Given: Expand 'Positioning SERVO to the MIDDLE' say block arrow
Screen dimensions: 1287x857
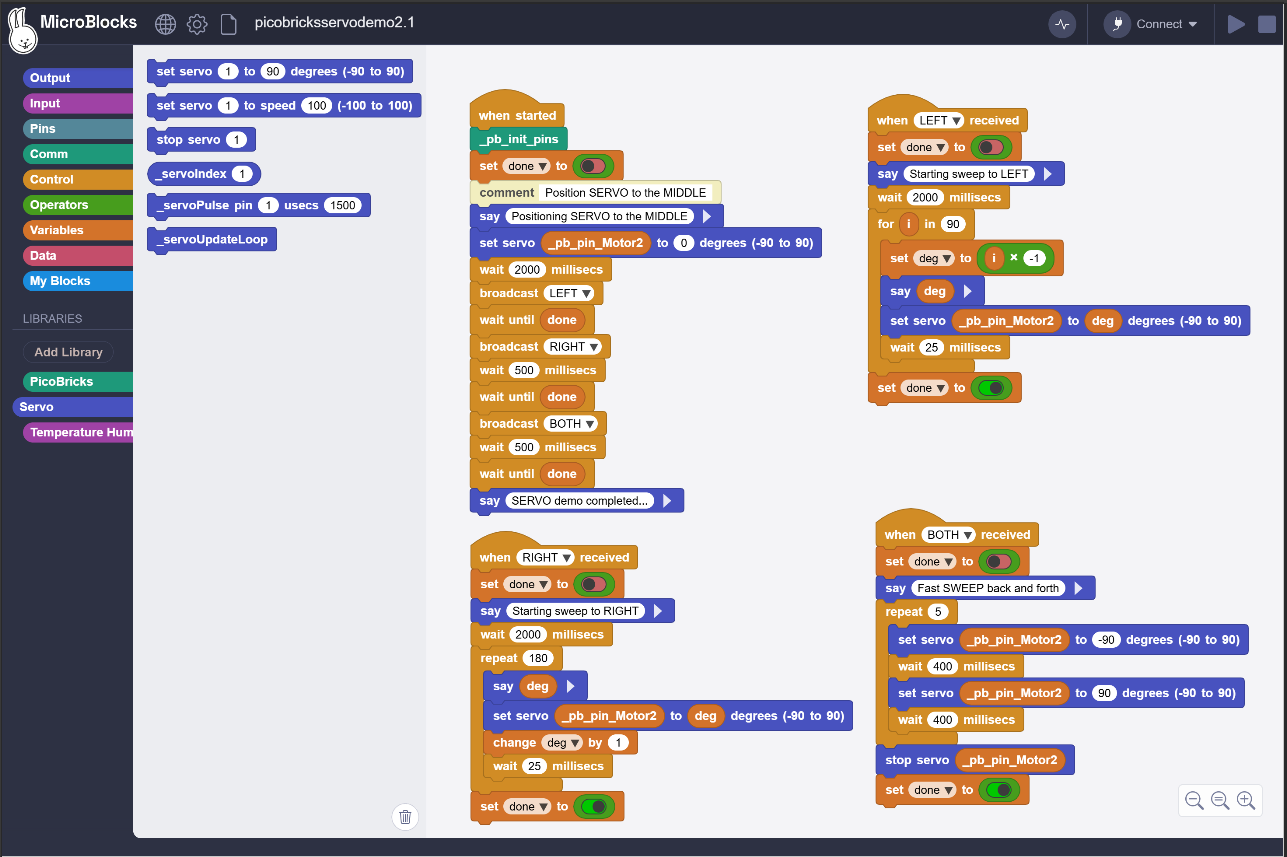Looking at the screenshot, I should point(706,216).
